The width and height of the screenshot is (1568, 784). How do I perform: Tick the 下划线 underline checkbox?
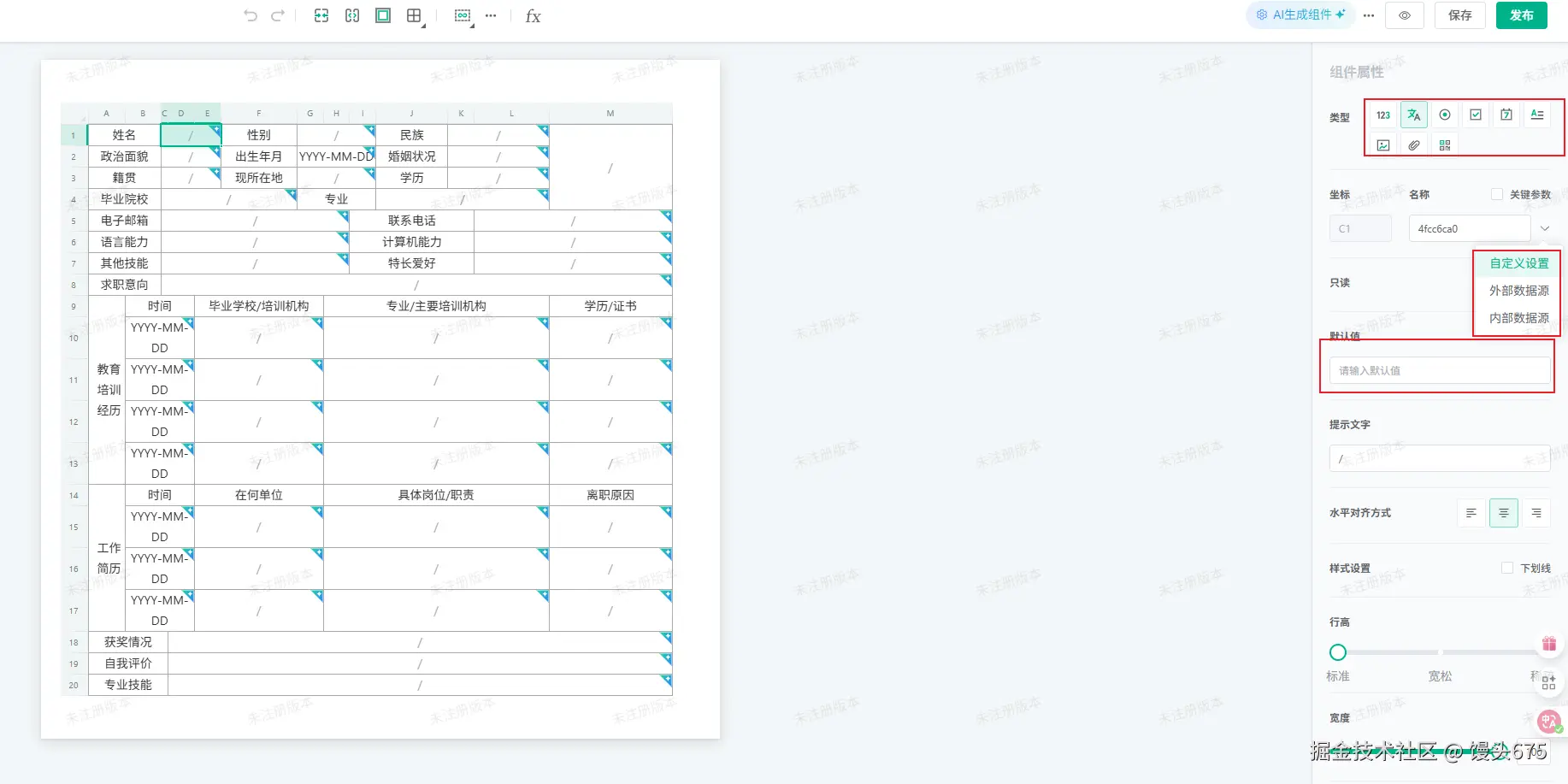point(1507,568)
